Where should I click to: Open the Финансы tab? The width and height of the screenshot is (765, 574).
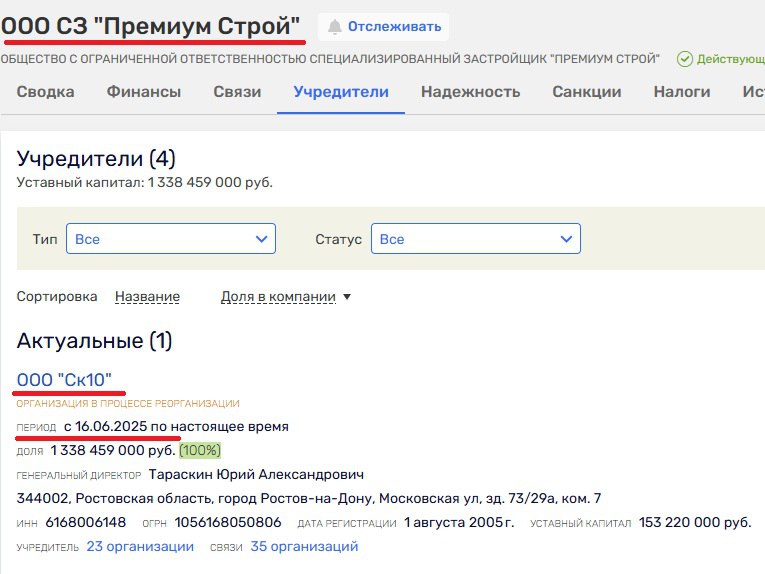[144, 92]
